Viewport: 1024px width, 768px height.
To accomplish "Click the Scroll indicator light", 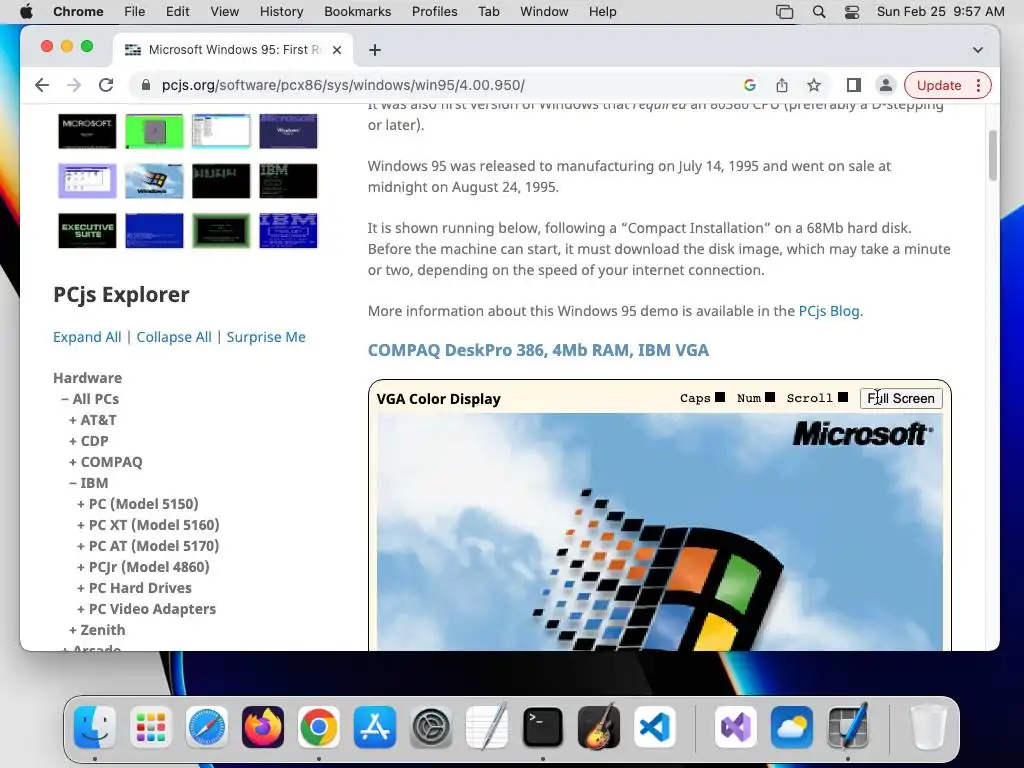I will point(843,397).
